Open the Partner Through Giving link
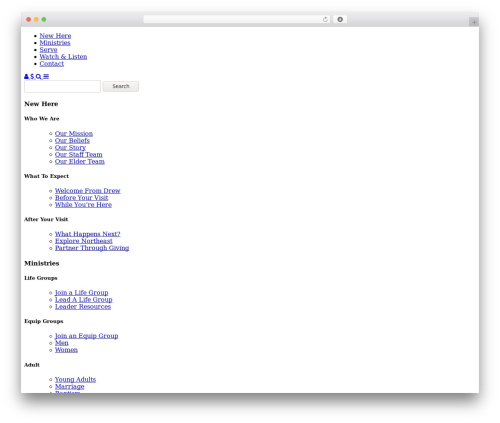This screenshot has width=500, height=423. pyautogui.click(x=92, y=248)
